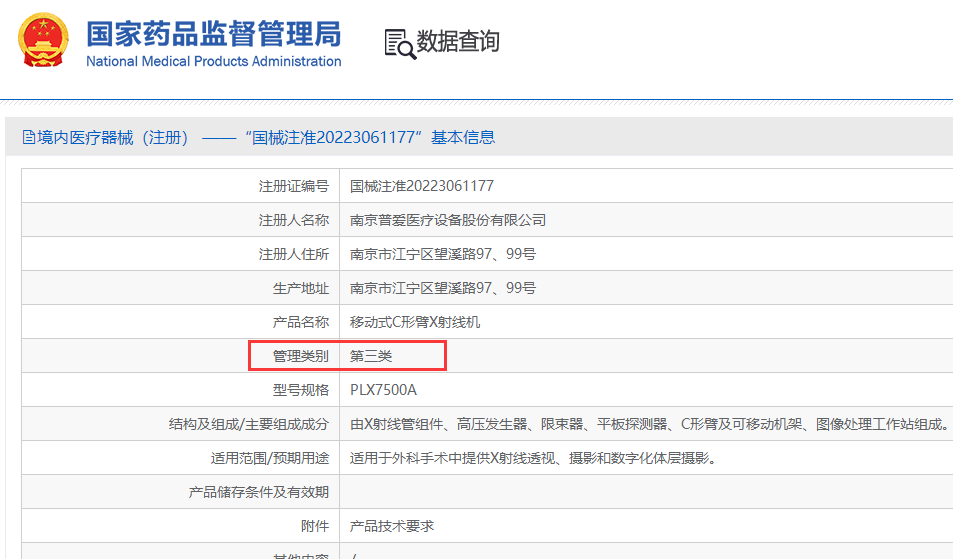Image resolution: width=953 pixels, height=559 pixels.
Task: Select the 境内医疗器械（注册）basic info header text
Action: pyautogui.click(x=266, y=138)
